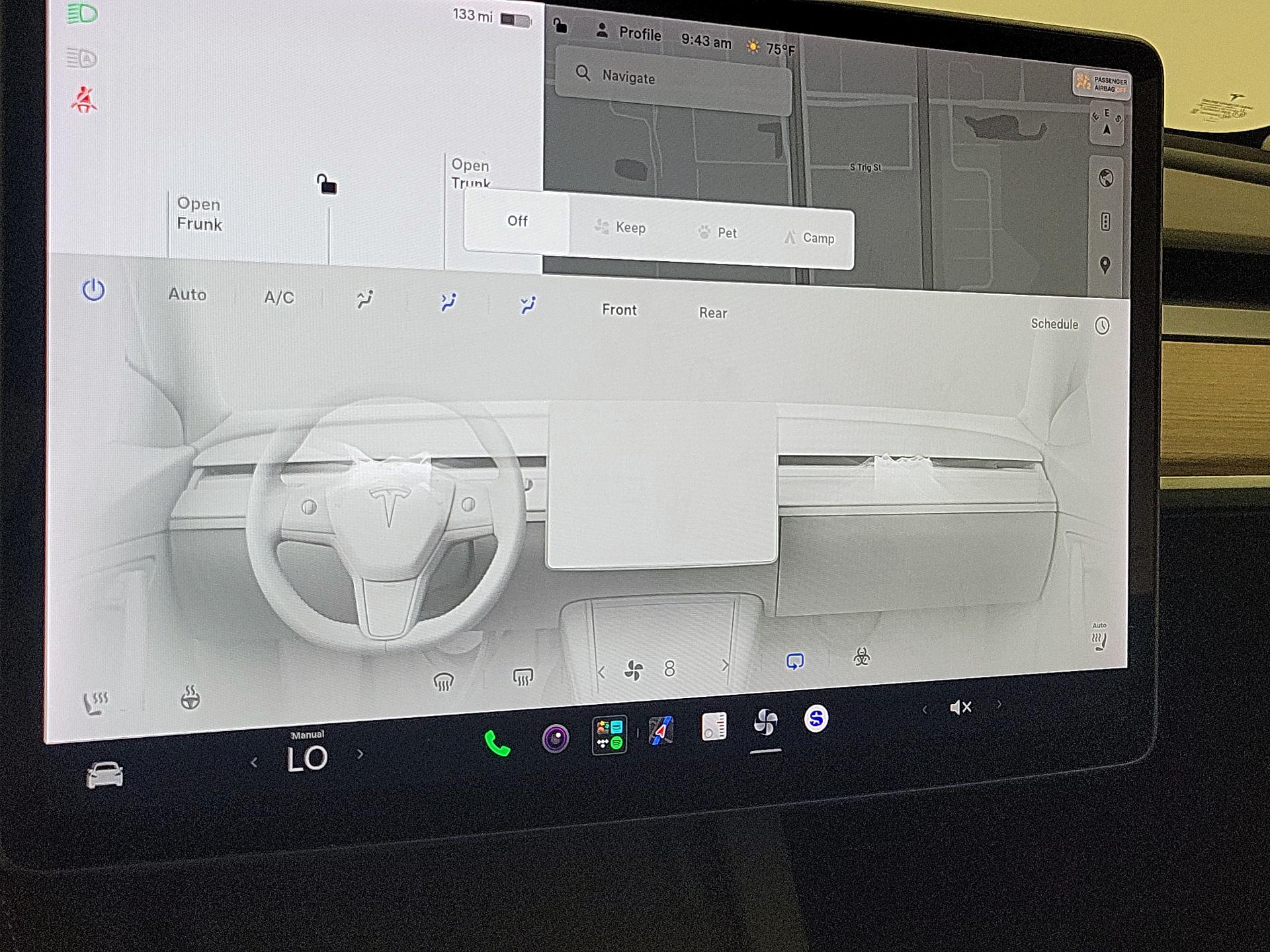This screenshot has height=952, width=1270.
Task: Switch to the Rear climate tab
Action: point(713,313)
